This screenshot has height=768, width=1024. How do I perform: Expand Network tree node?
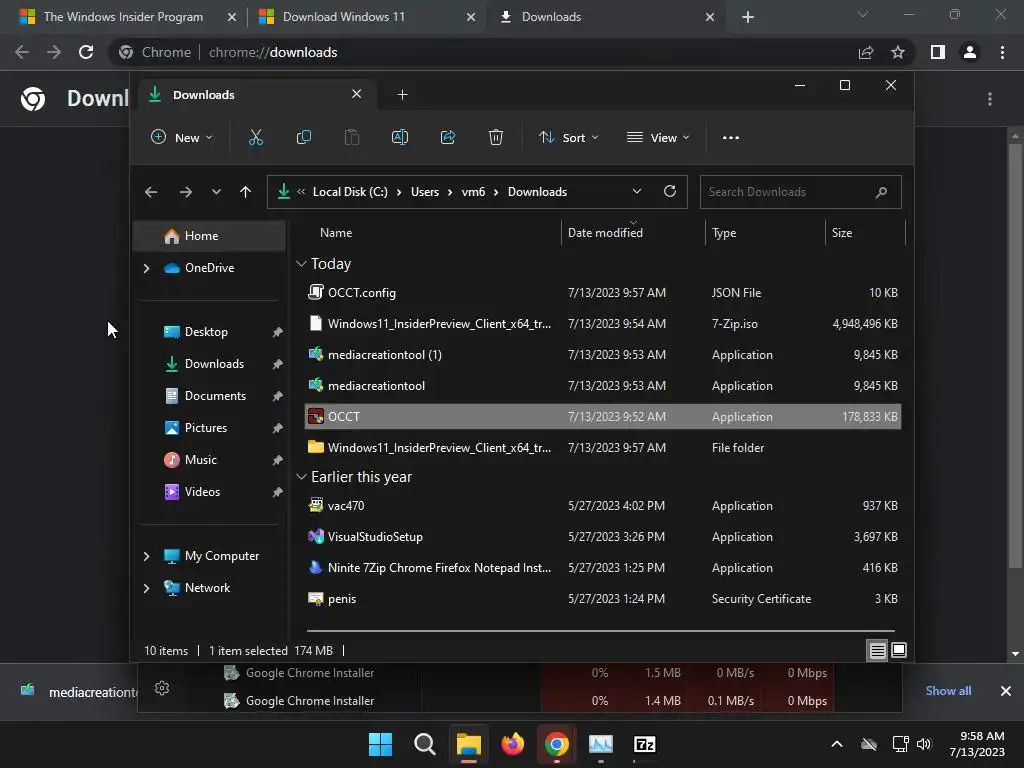point(146,588)
